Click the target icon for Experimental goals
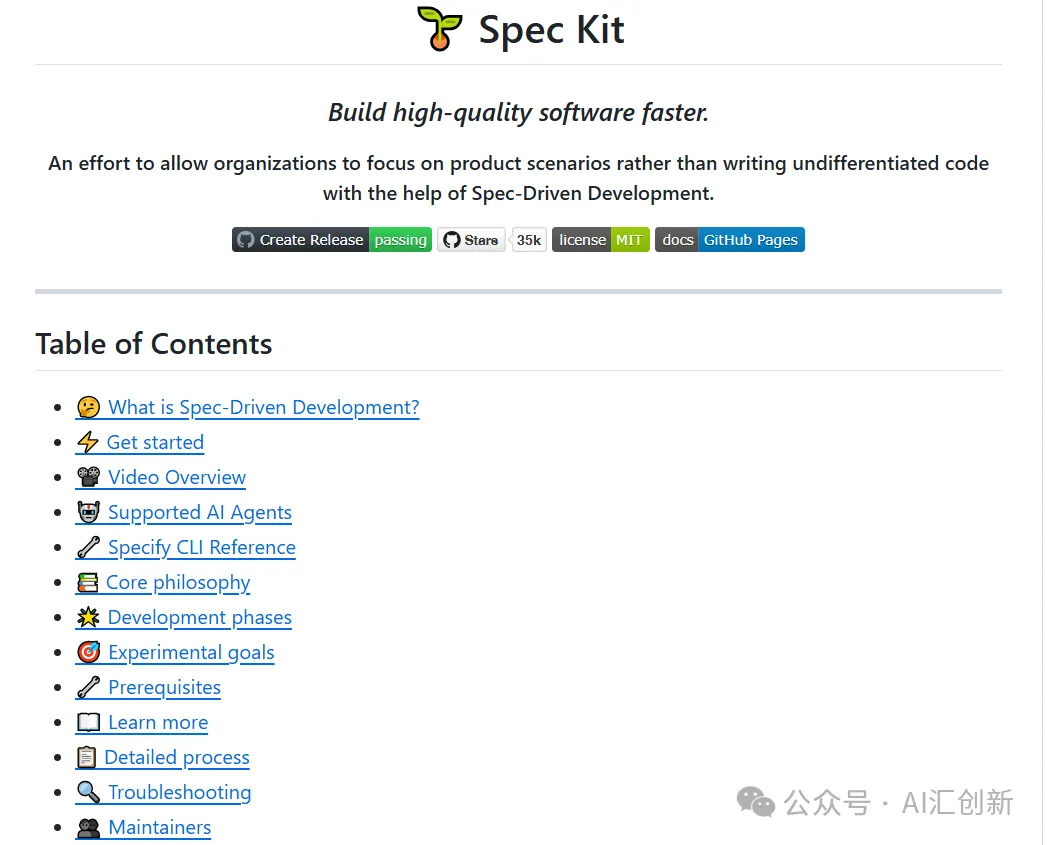This screenshot has height=845, width=1047. [x=89, y=653]
